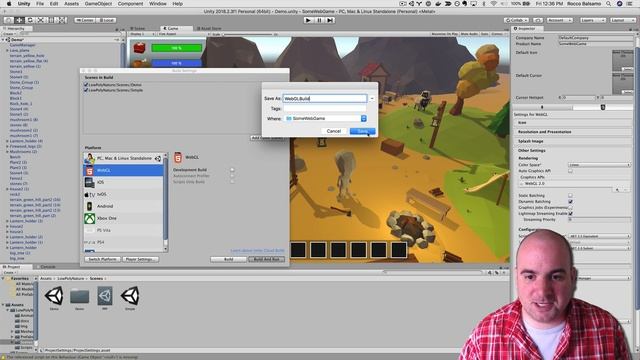This screenshot has width=640, height=360.
Task: Select the Hand tool in Unity toolbar
Action: click(x=9, y=20)
